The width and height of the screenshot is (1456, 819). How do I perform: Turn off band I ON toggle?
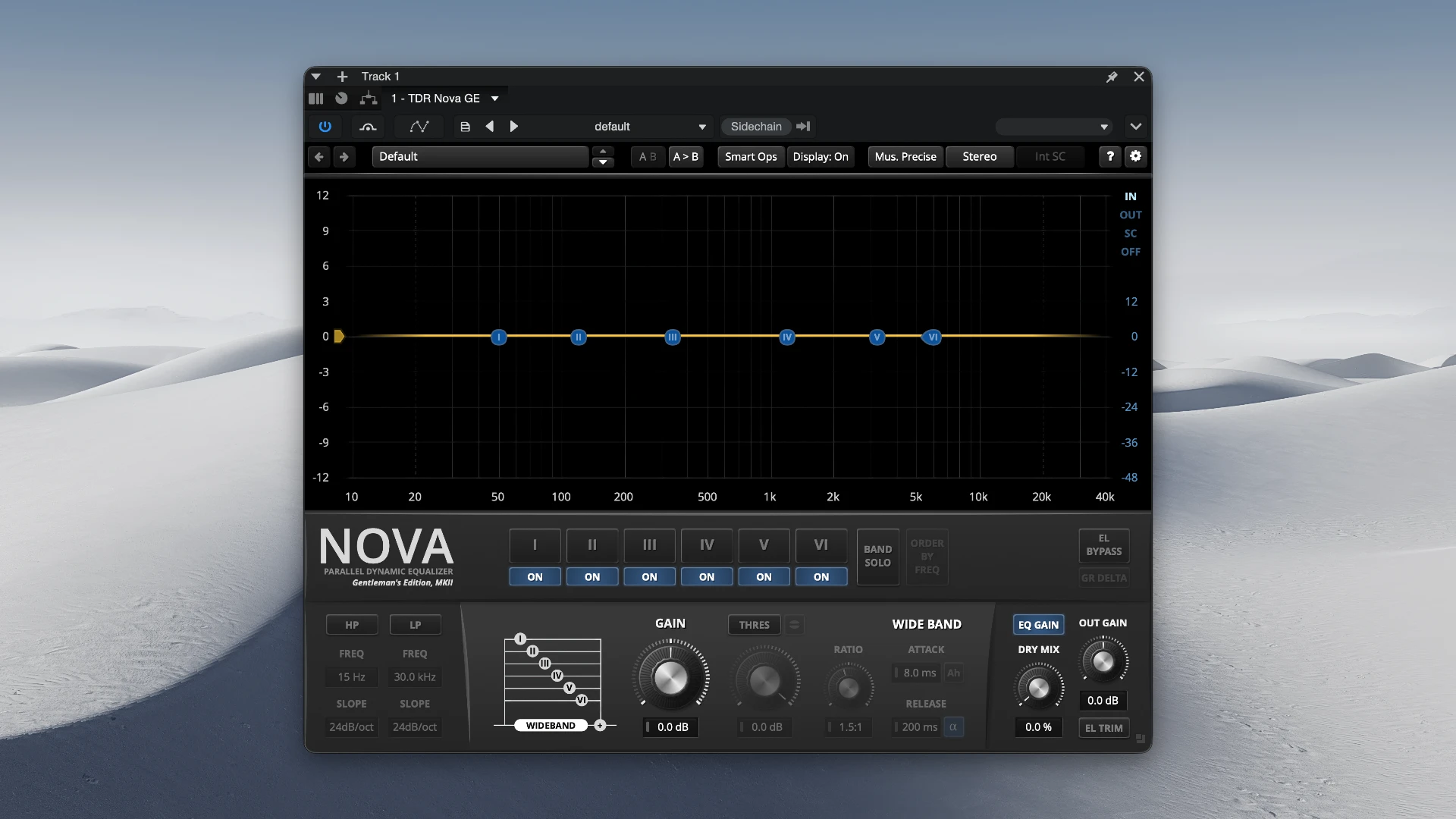535,577
